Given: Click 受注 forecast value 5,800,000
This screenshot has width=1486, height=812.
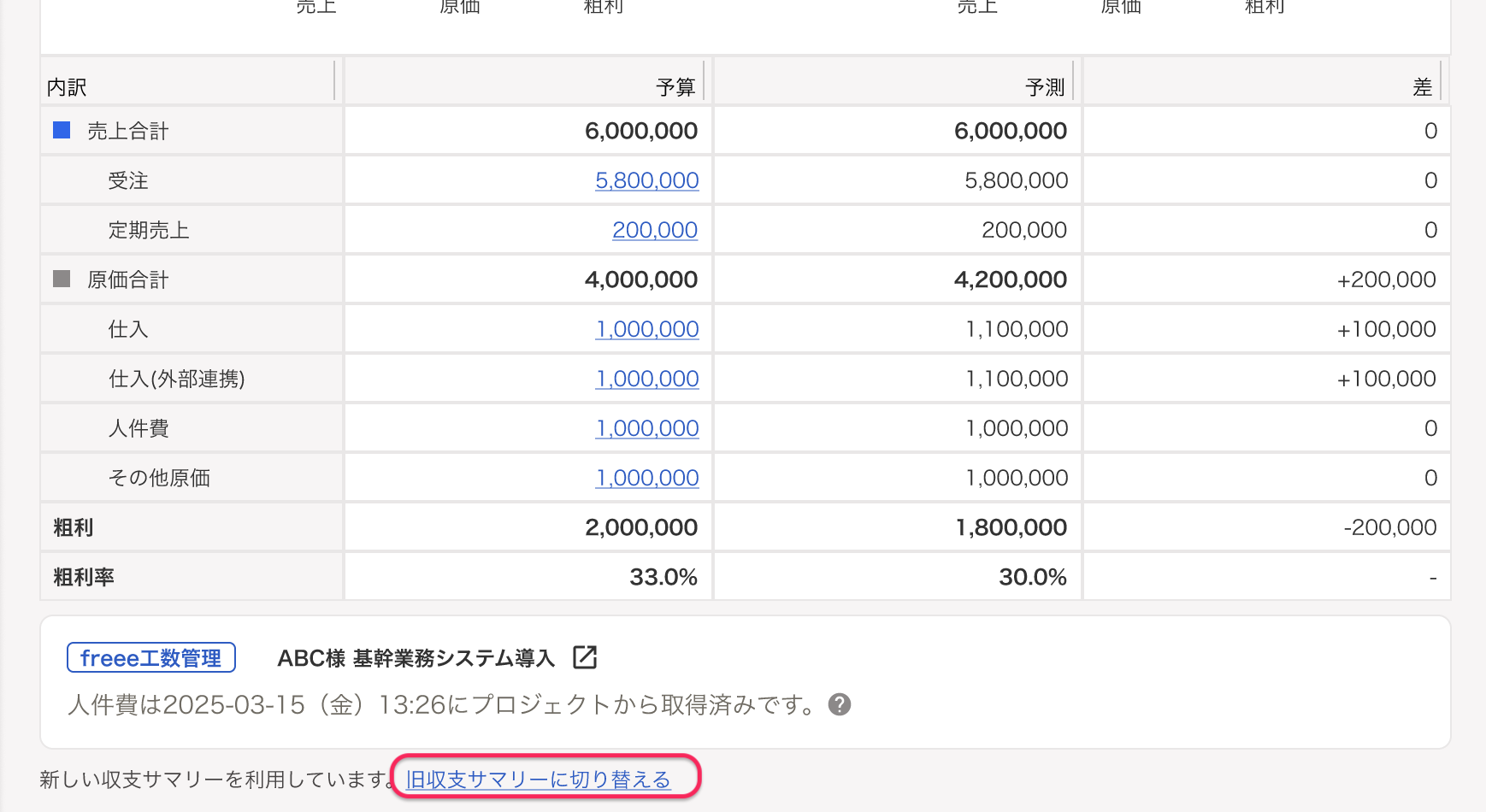Looking at the screenshot, I should click(1017, 180).
